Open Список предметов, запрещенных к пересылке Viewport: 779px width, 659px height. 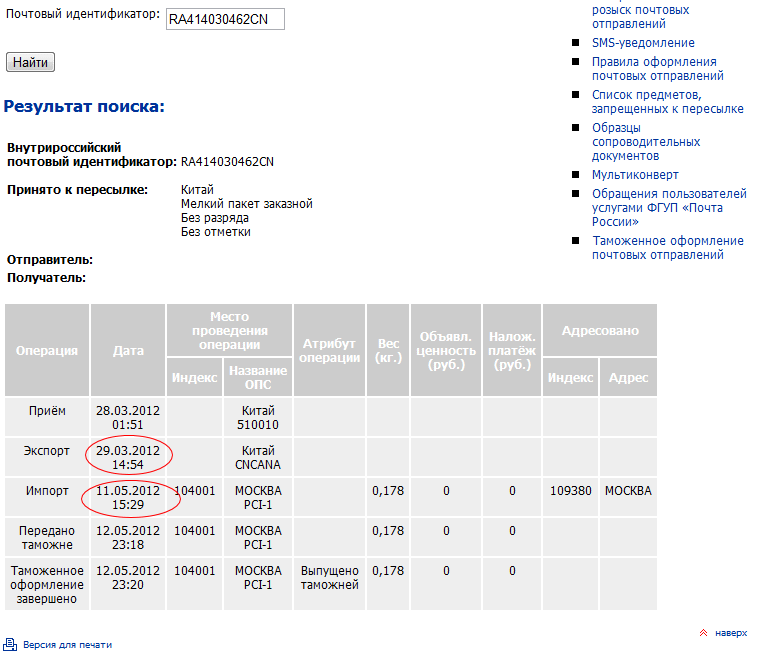667,101
